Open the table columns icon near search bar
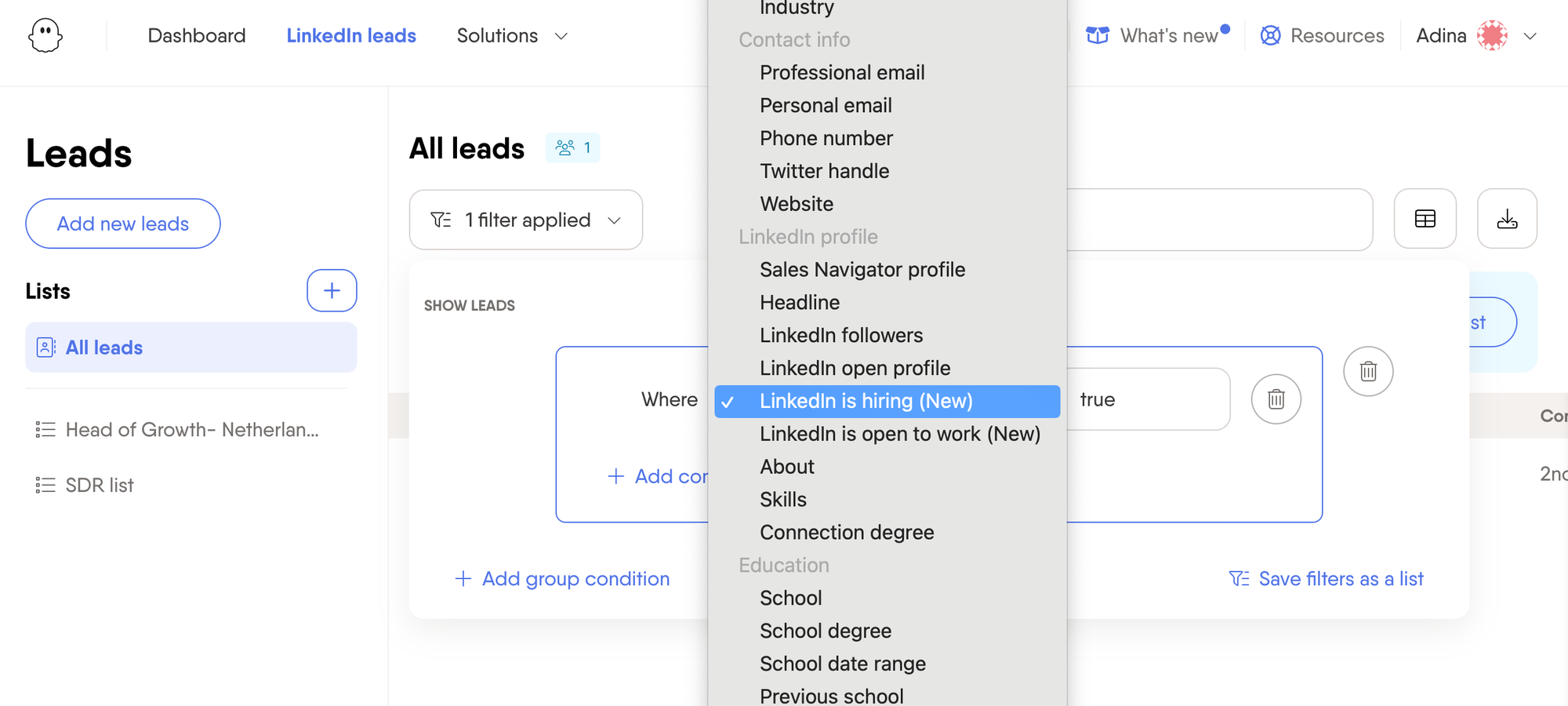The height and width of the screenshot is (706, 1568). point(1425,219)
